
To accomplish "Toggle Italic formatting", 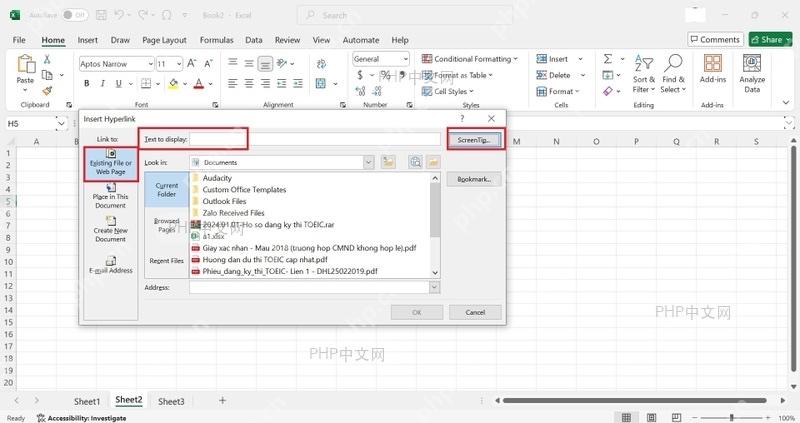I will 103,83.
